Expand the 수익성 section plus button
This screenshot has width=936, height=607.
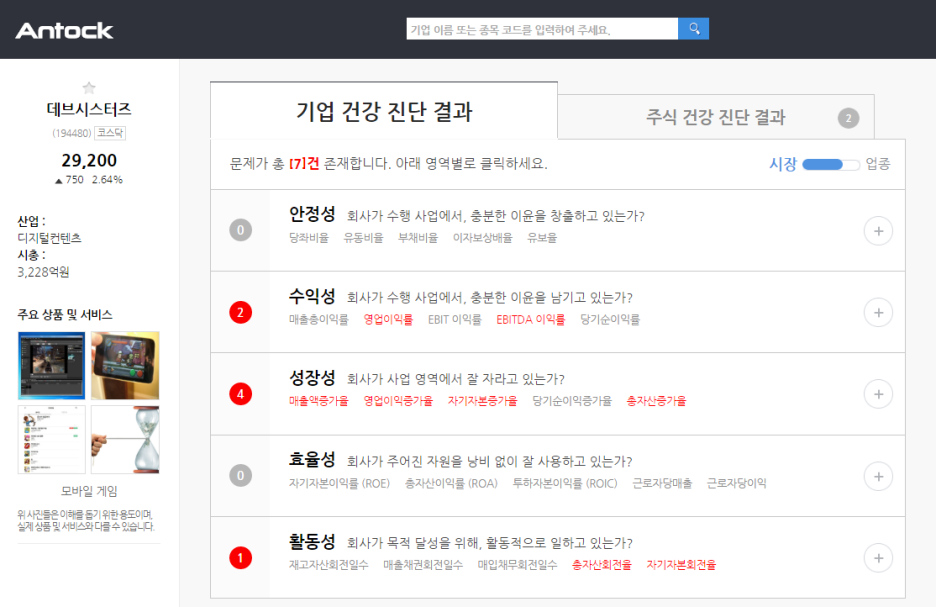tap(878, 313)
